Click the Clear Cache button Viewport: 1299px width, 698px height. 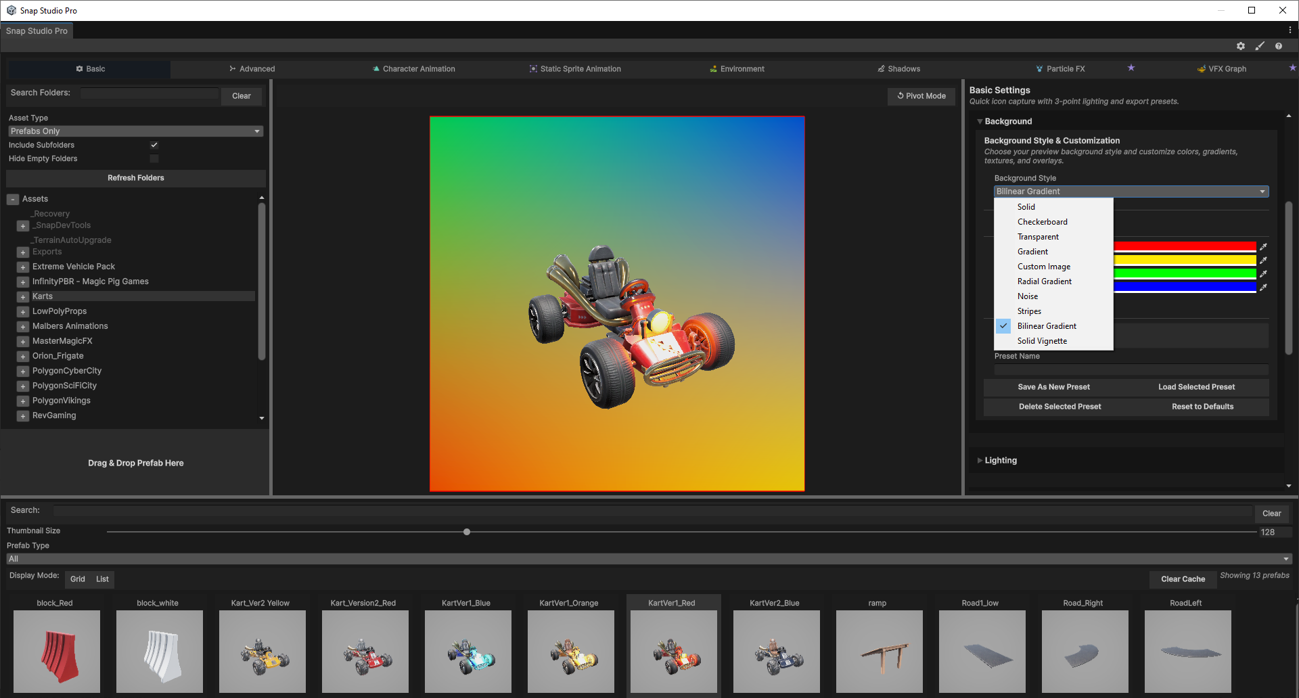1182,579
